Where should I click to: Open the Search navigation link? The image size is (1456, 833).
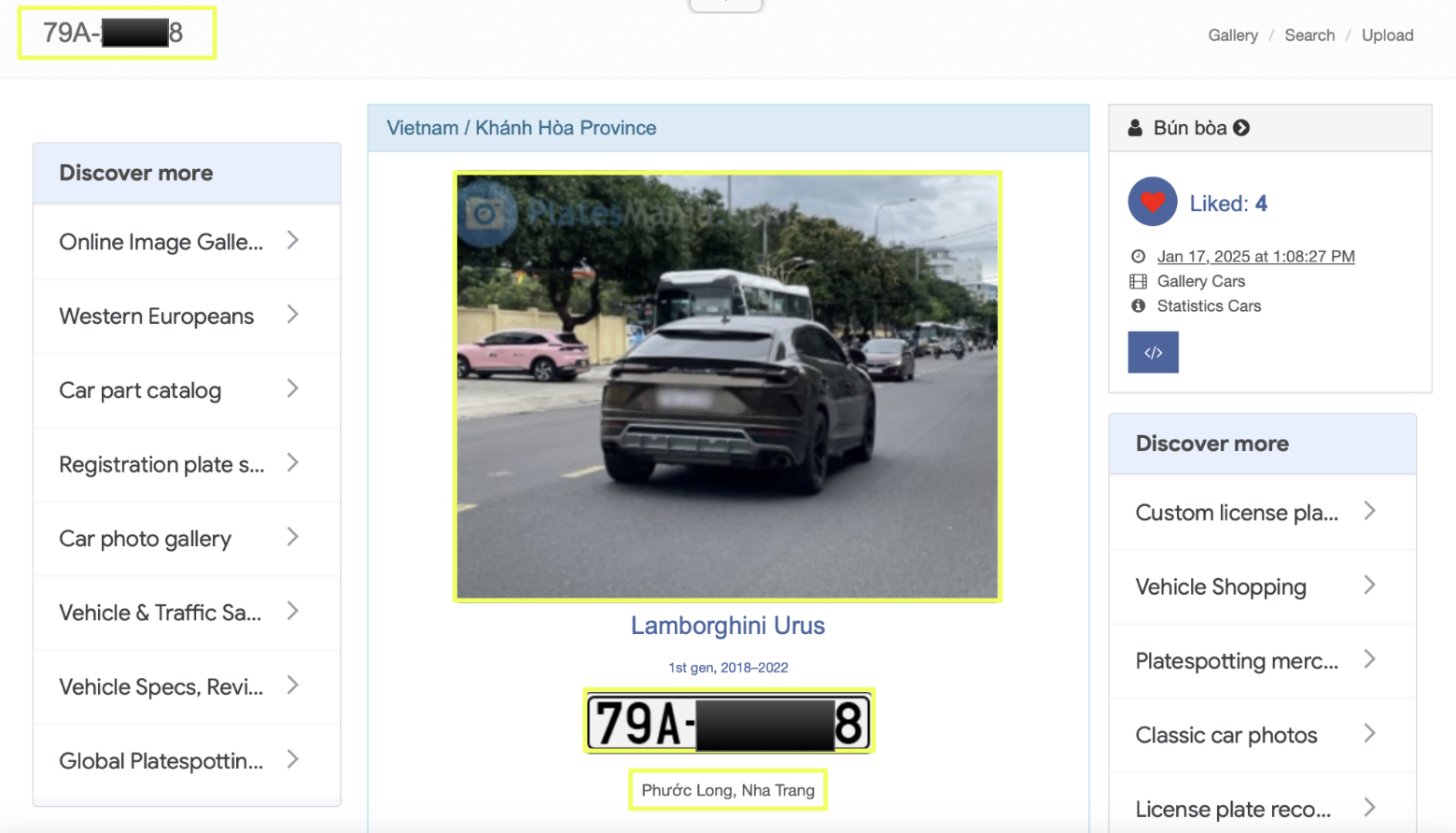click(x=1309, y=35)
